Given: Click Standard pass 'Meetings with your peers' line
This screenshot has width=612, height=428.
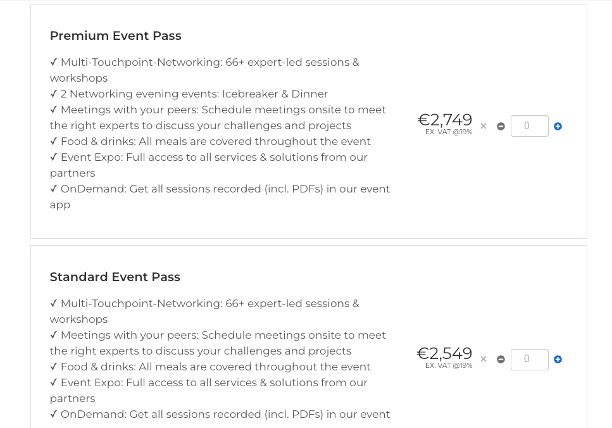Looking at the screenshot, I should pos(217,335).
